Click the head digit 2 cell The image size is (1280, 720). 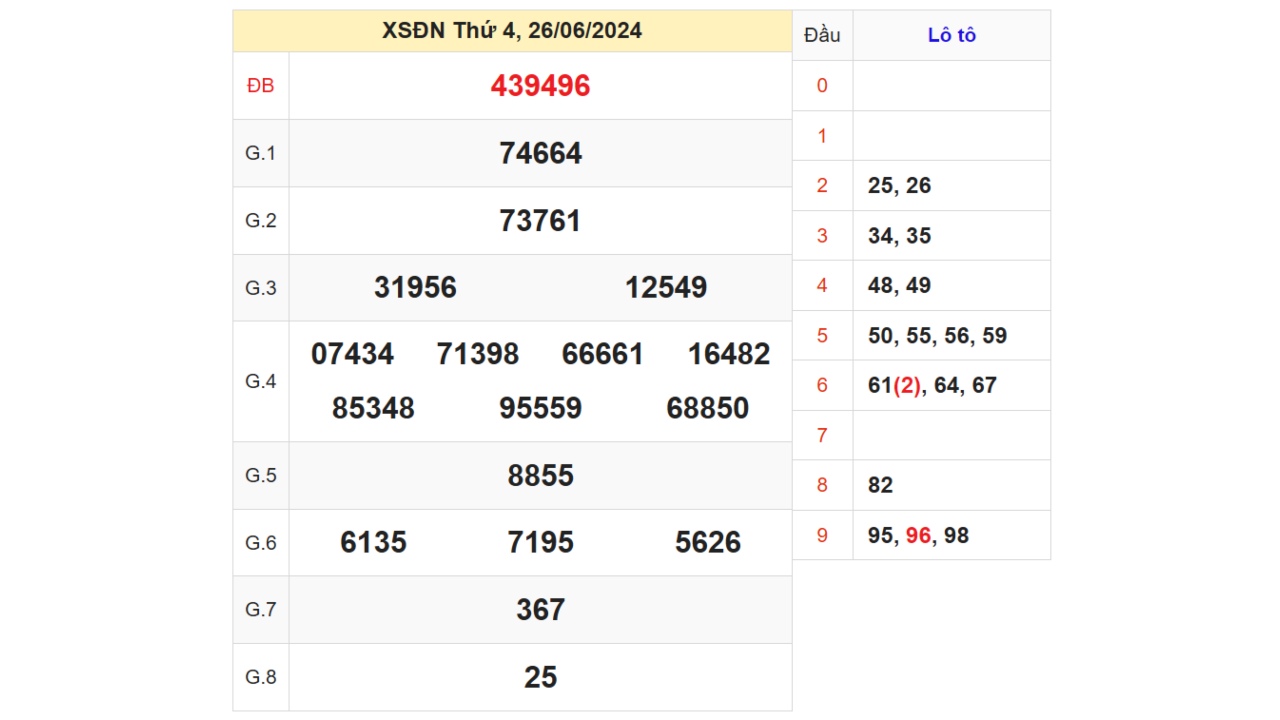[x=822, y=185]
